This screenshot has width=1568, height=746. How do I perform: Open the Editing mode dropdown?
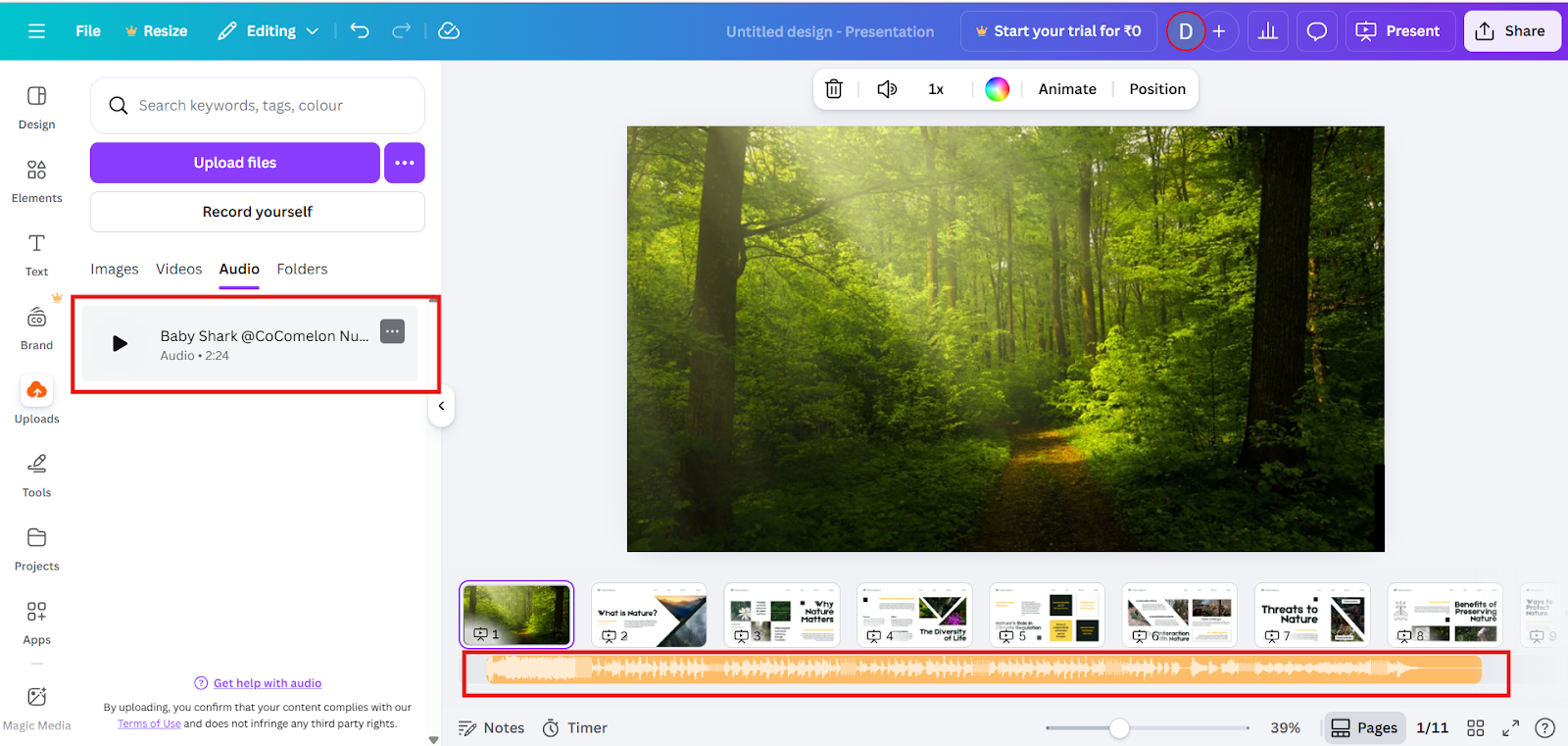click(269, 31)
